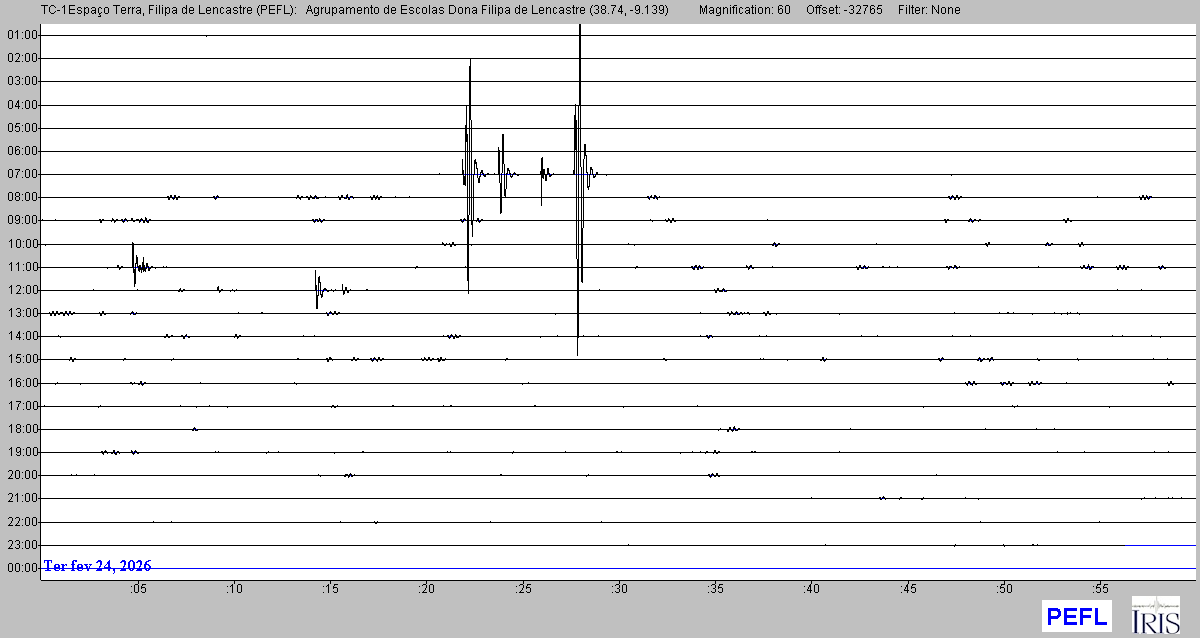Click the seismic burst on the 12:00 trace
This screenshot has width=1200, height=638.
click(319, 290)
